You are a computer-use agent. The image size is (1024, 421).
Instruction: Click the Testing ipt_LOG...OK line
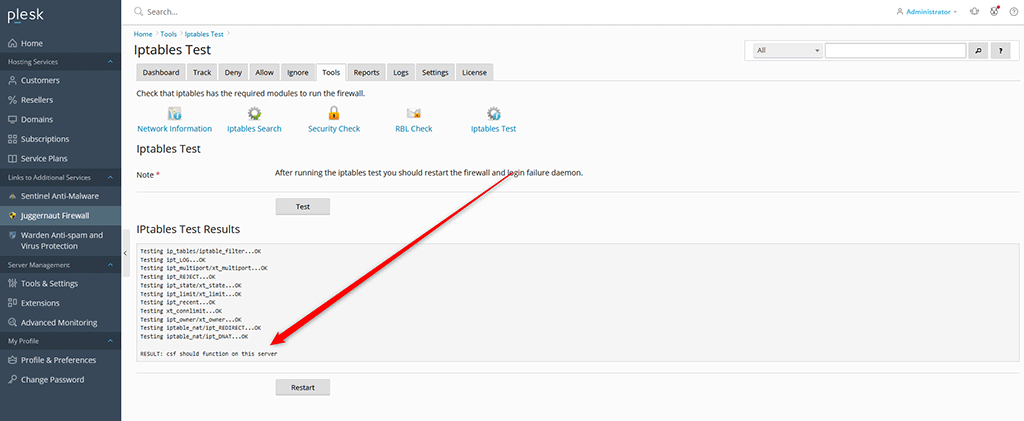coord(173,259)
